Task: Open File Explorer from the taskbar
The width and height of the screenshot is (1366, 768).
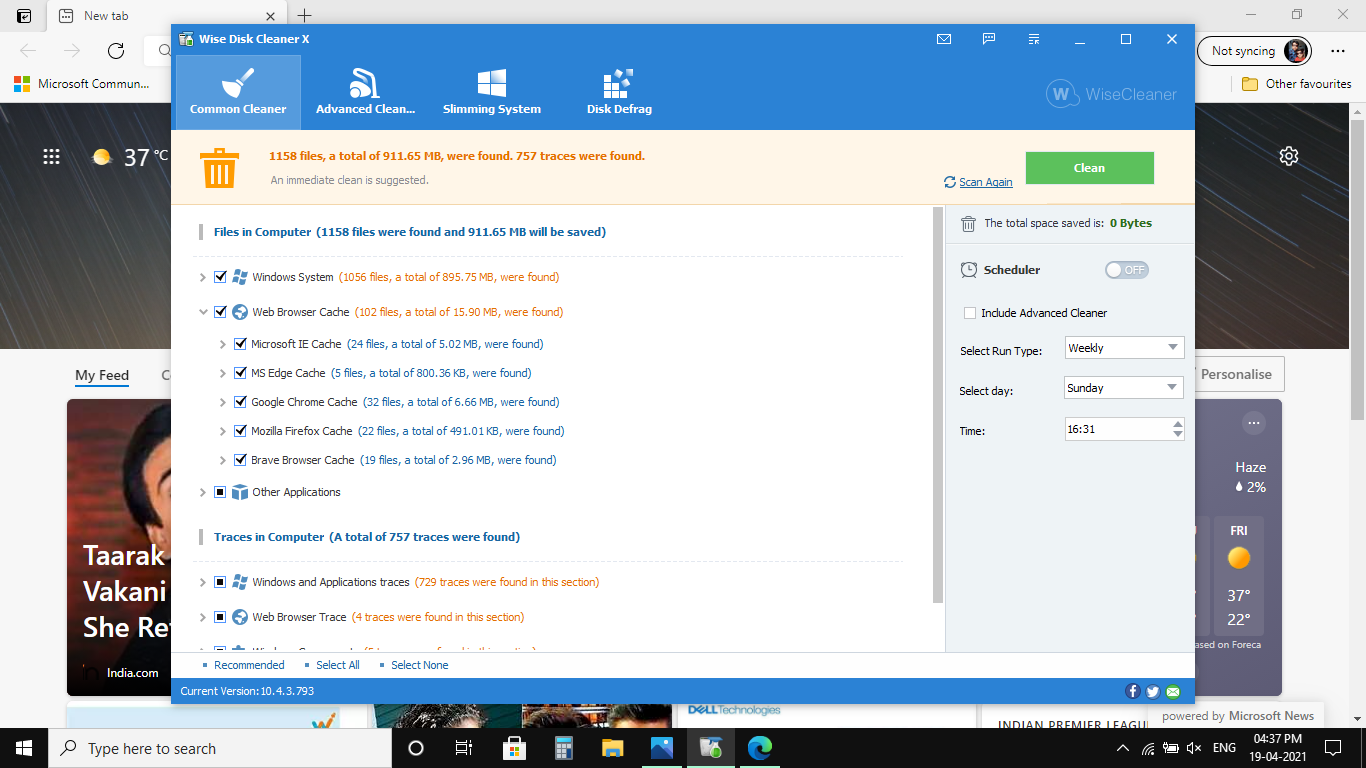Action: (613, 748)
